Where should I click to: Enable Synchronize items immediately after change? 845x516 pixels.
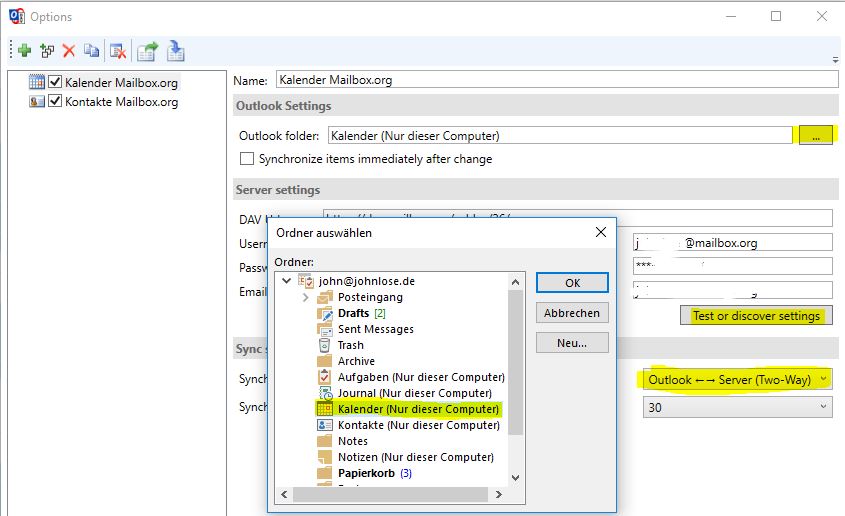click(247, 159)
